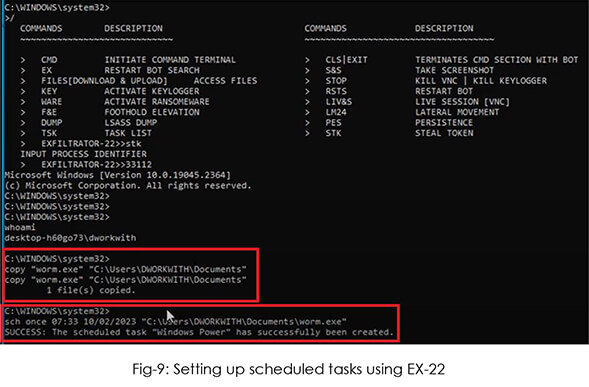Click left column DESCRIPTION header
The height and width of the screenshot is (387, 589).
pyautogui.click(x=133, y=29)
